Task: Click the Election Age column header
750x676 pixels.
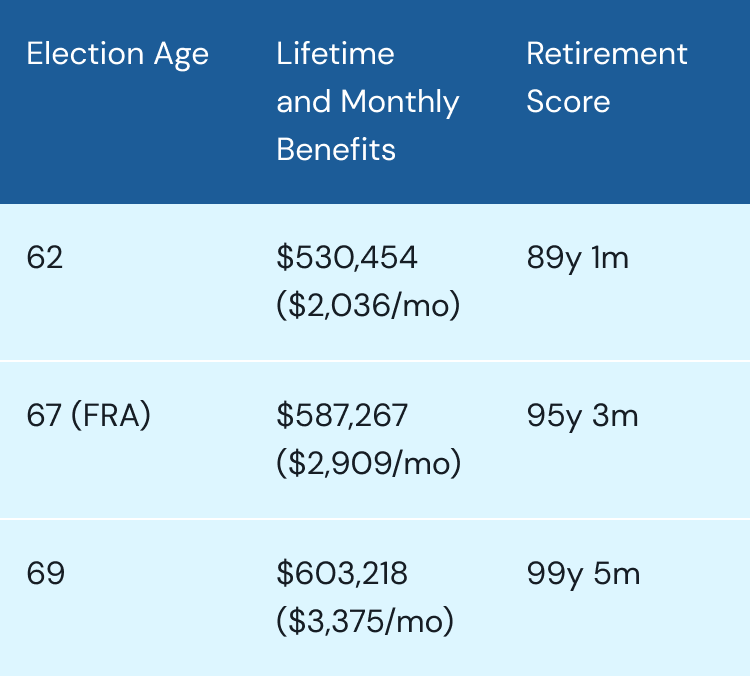Action: [118, 54]
